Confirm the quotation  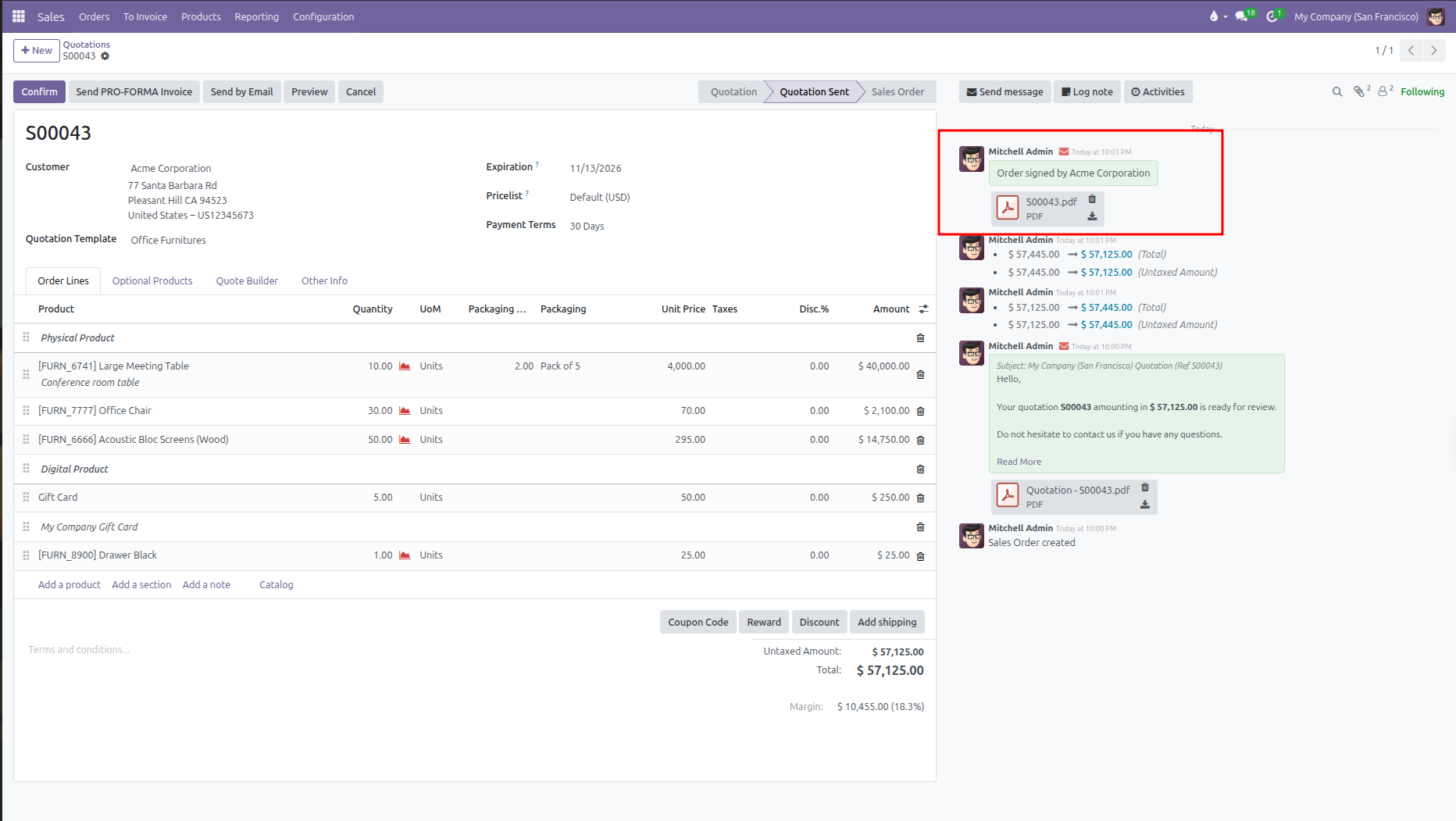(x=39, y=92)
